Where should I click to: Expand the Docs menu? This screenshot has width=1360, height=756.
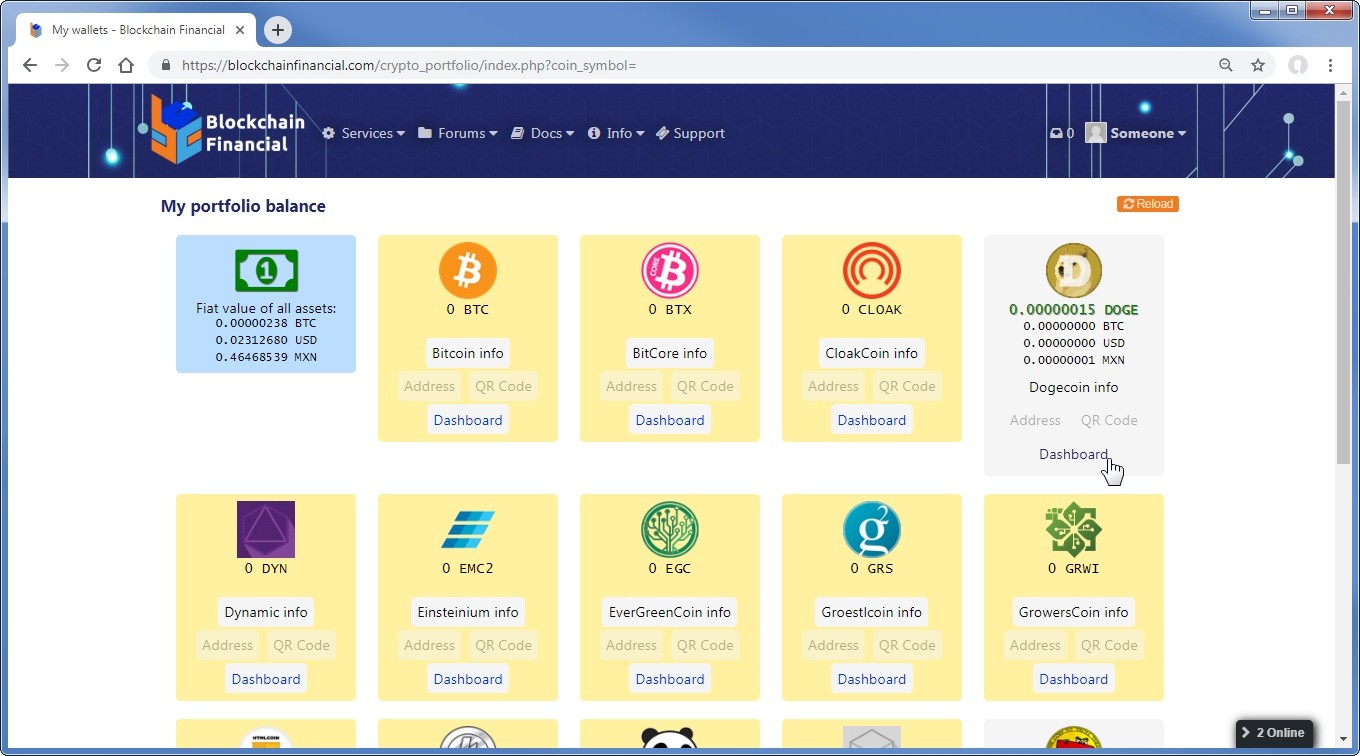coord(543,133)
